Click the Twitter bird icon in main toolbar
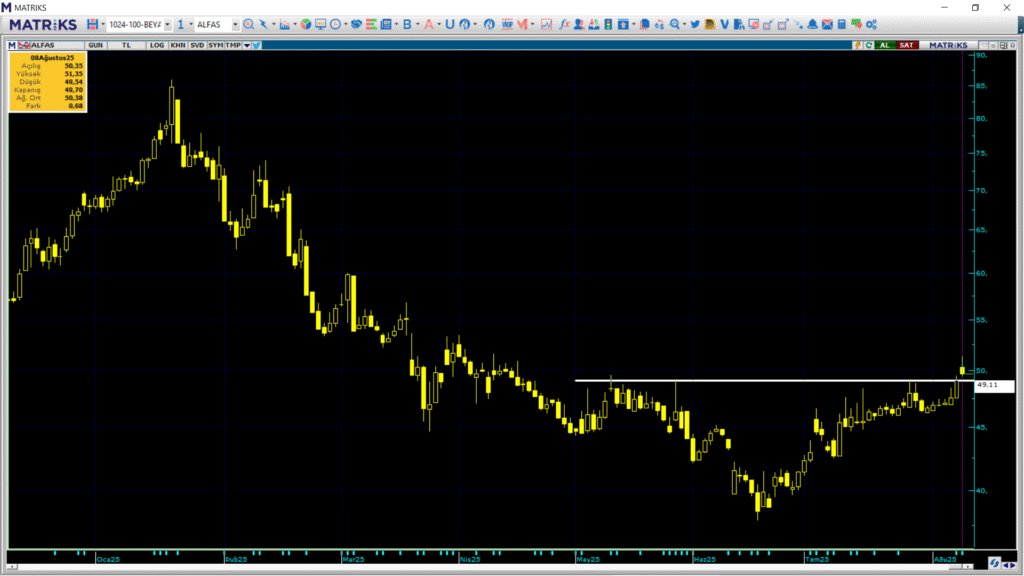1024x576 pixels. click(695, 24)
